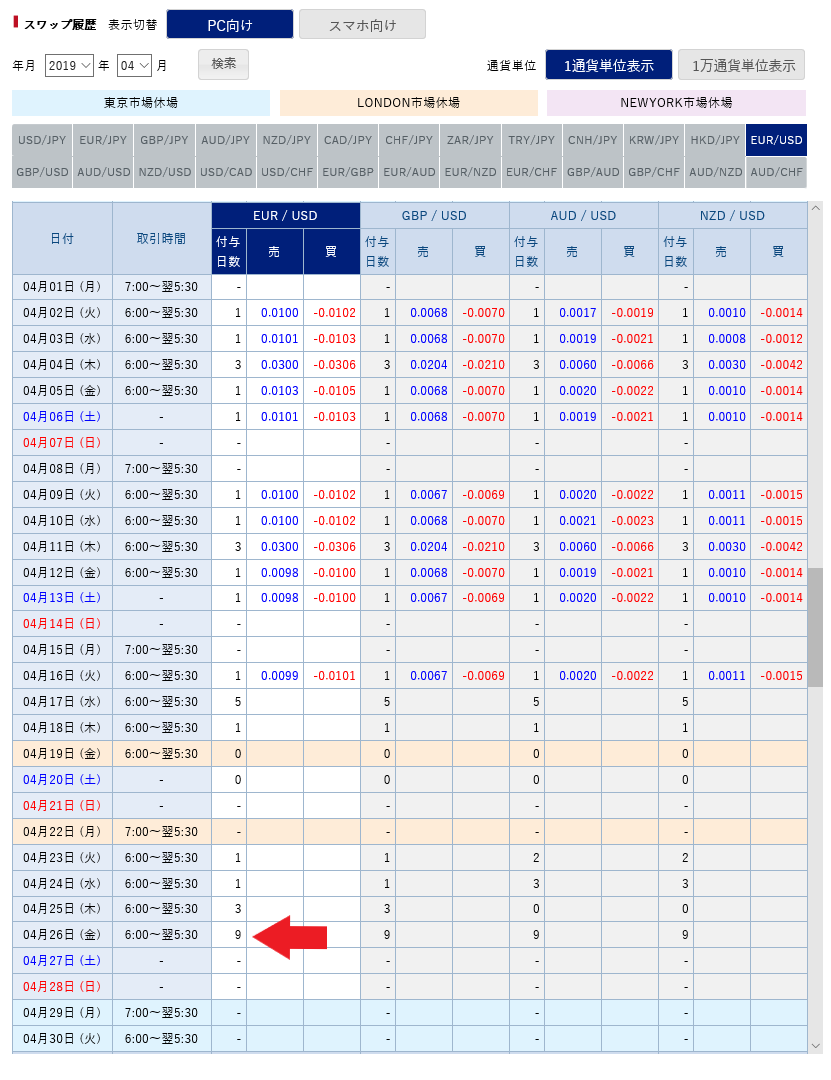Viewport: 831px width, 1080px height.
Task: Open the GBP/AUD currency tab
Action: pyautogui.click(x=593, y=172)
